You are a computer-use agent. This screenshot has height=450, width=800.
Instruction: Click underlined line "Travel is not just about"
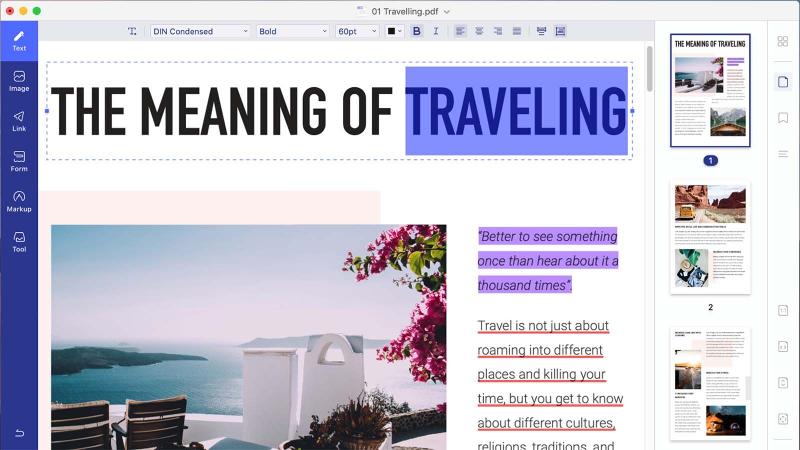[x=543, y=326]
